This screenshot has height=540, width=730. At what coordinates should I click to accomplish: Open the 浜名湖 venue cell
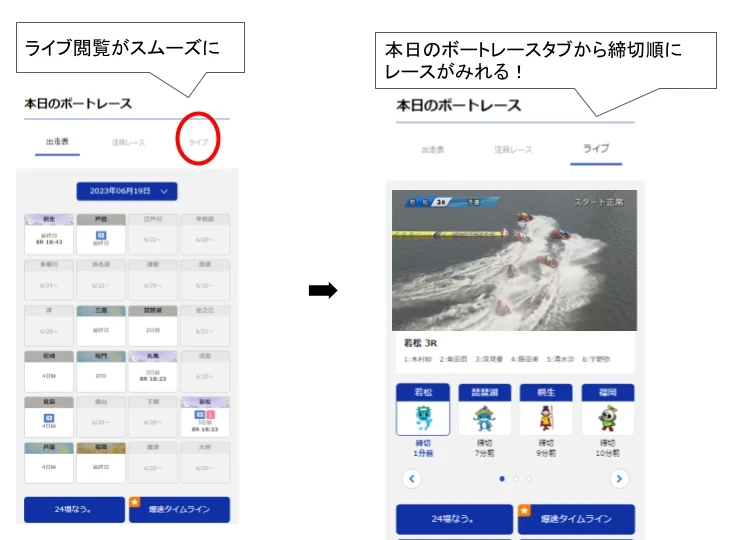(x=101, y=280)
